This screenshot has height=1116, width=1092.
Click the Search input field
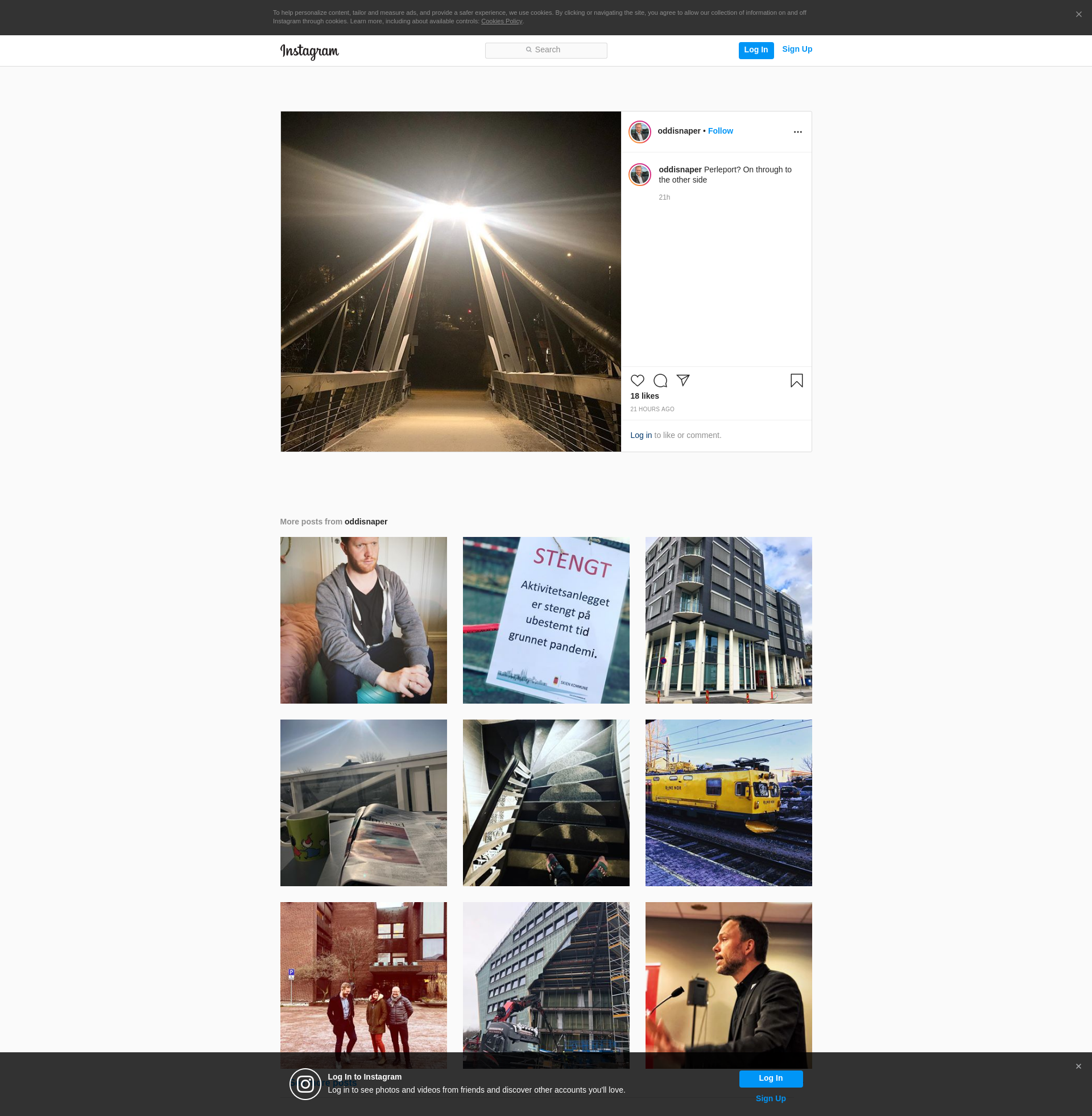546,51
